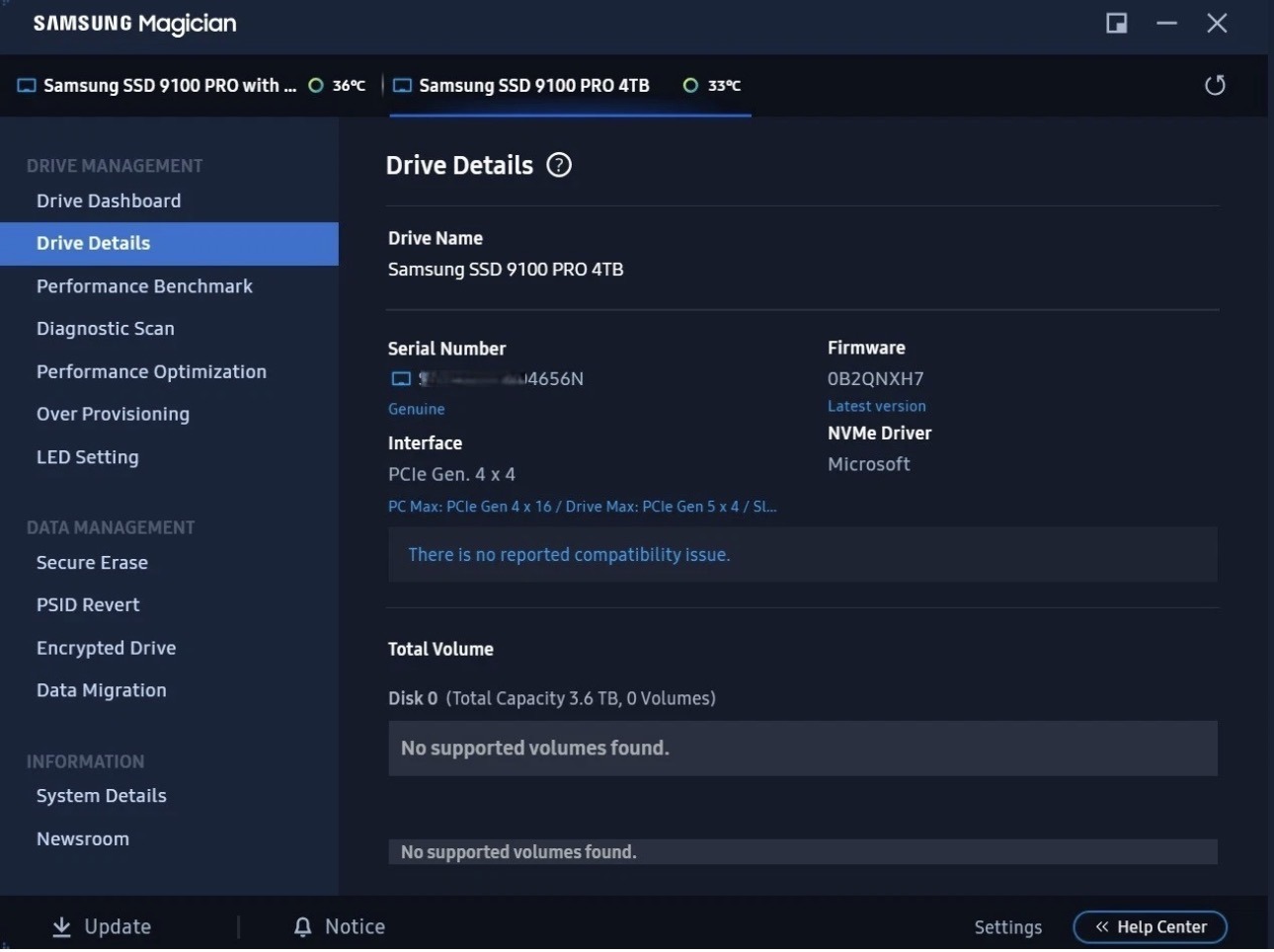Open the Help Center
Image resolution: width=1274 pixels, height=952 pixels.
coord(1151,926)
